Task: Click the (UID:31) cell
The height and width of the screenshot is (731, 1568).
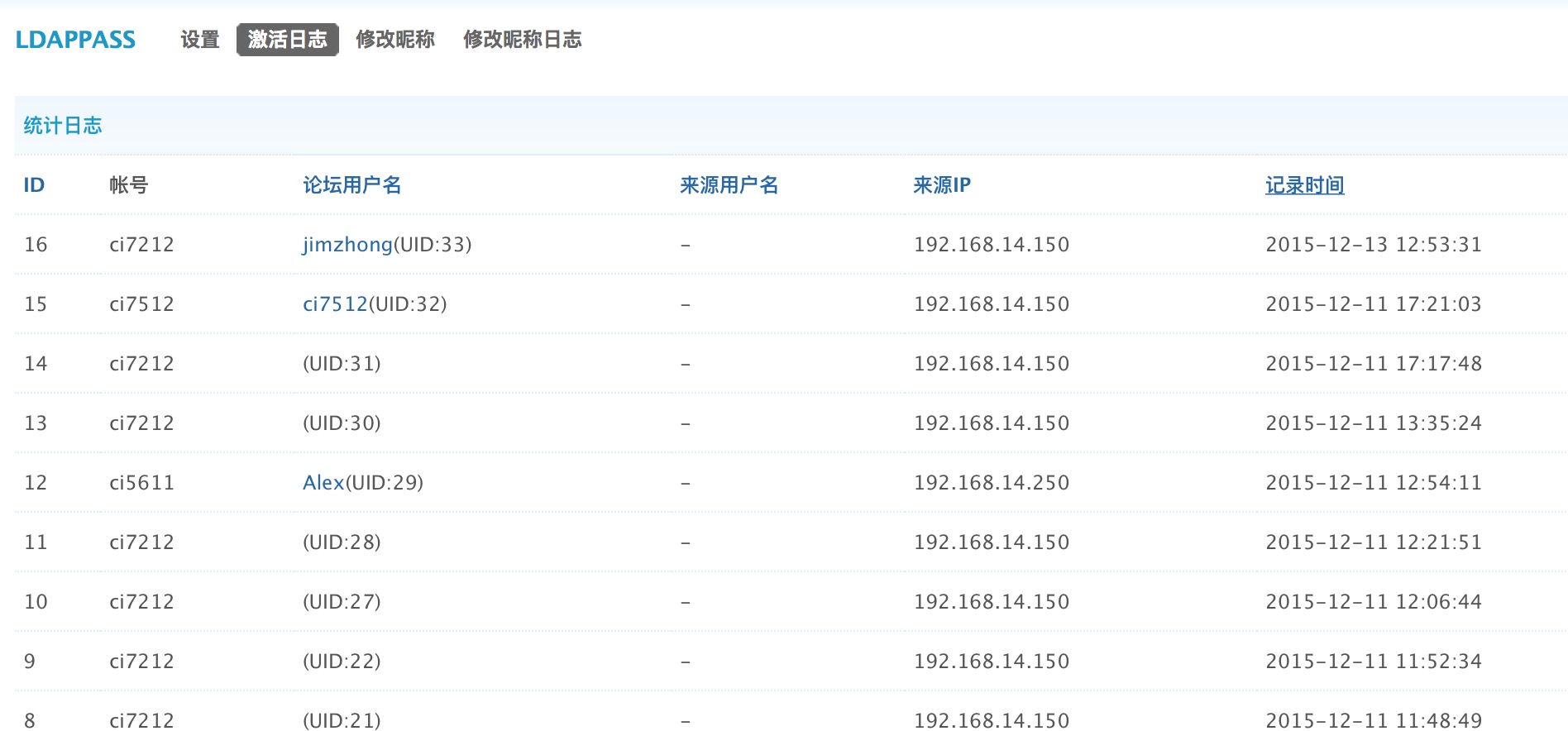Action: point(342,364)
